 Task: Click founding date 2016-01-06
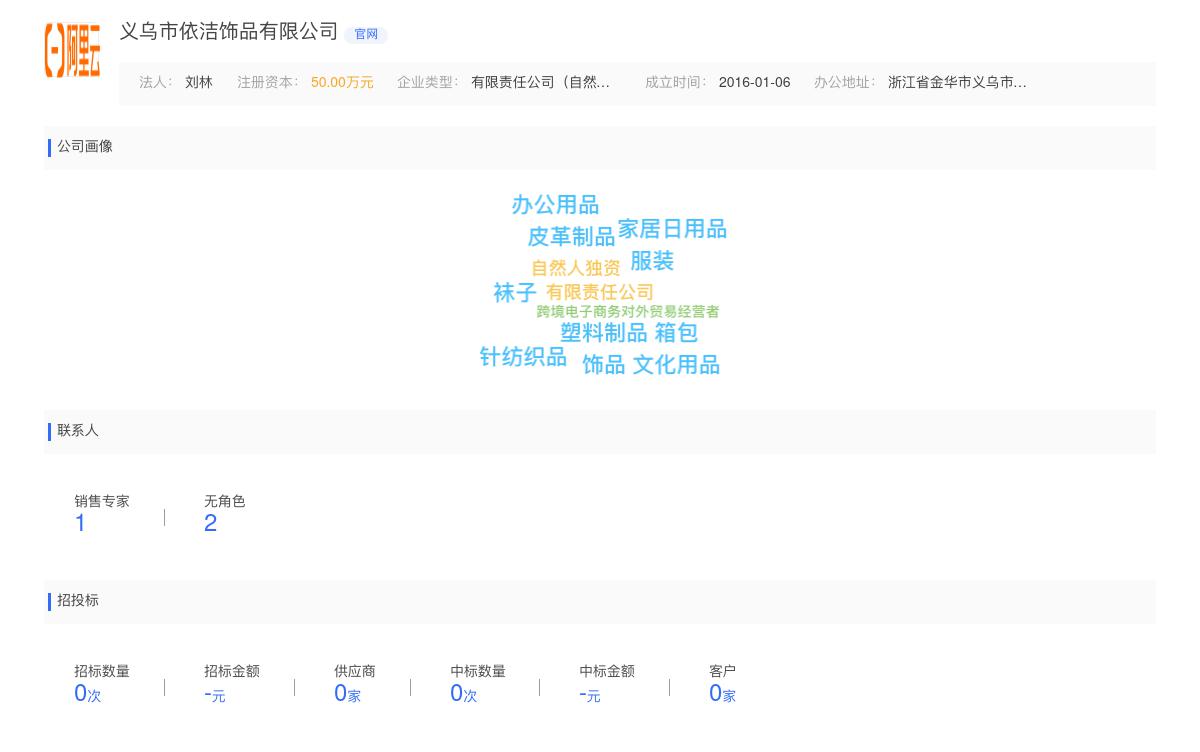[x=754, y=83]
